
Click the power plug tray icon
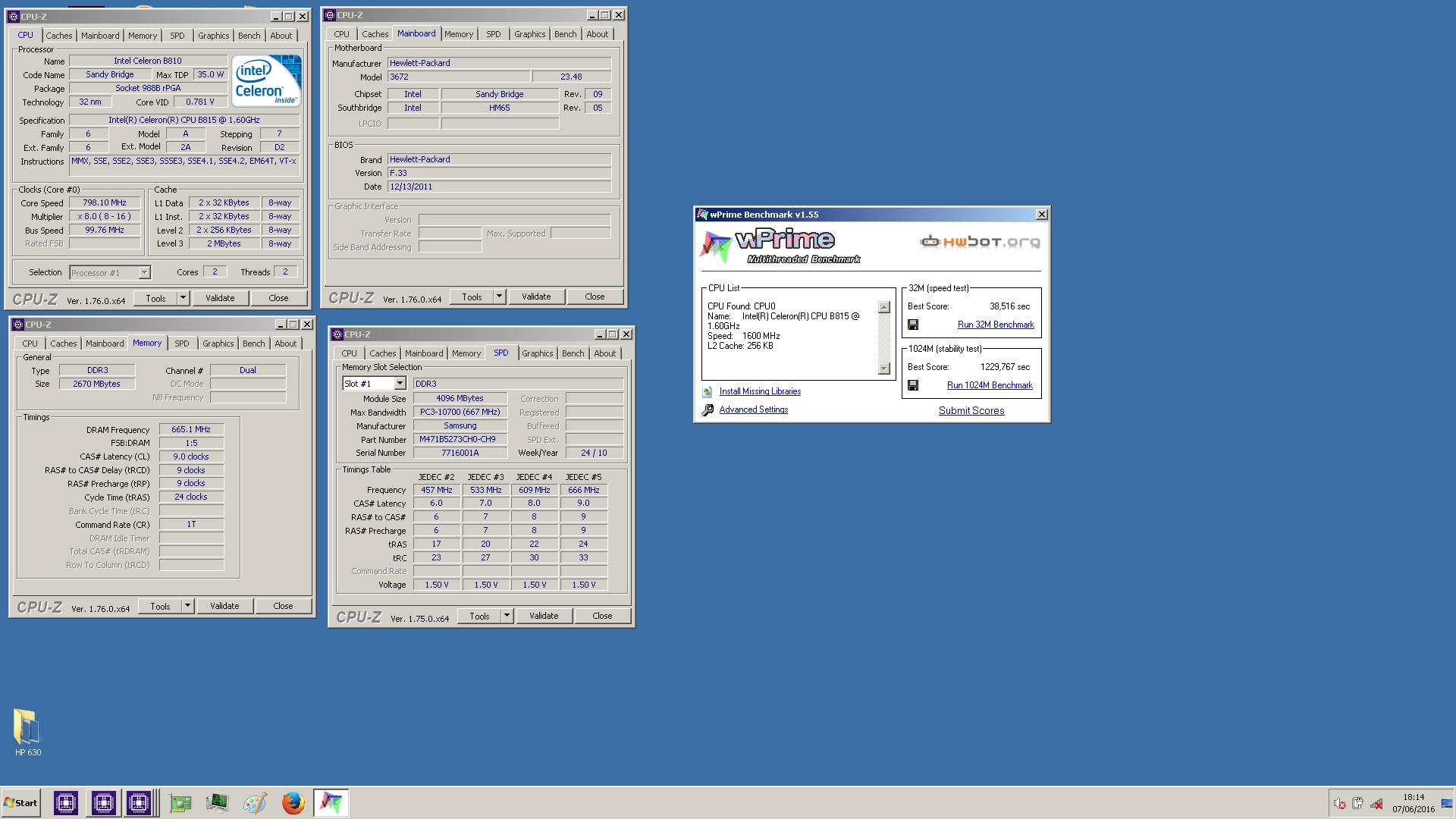[x=1357, y=804]
